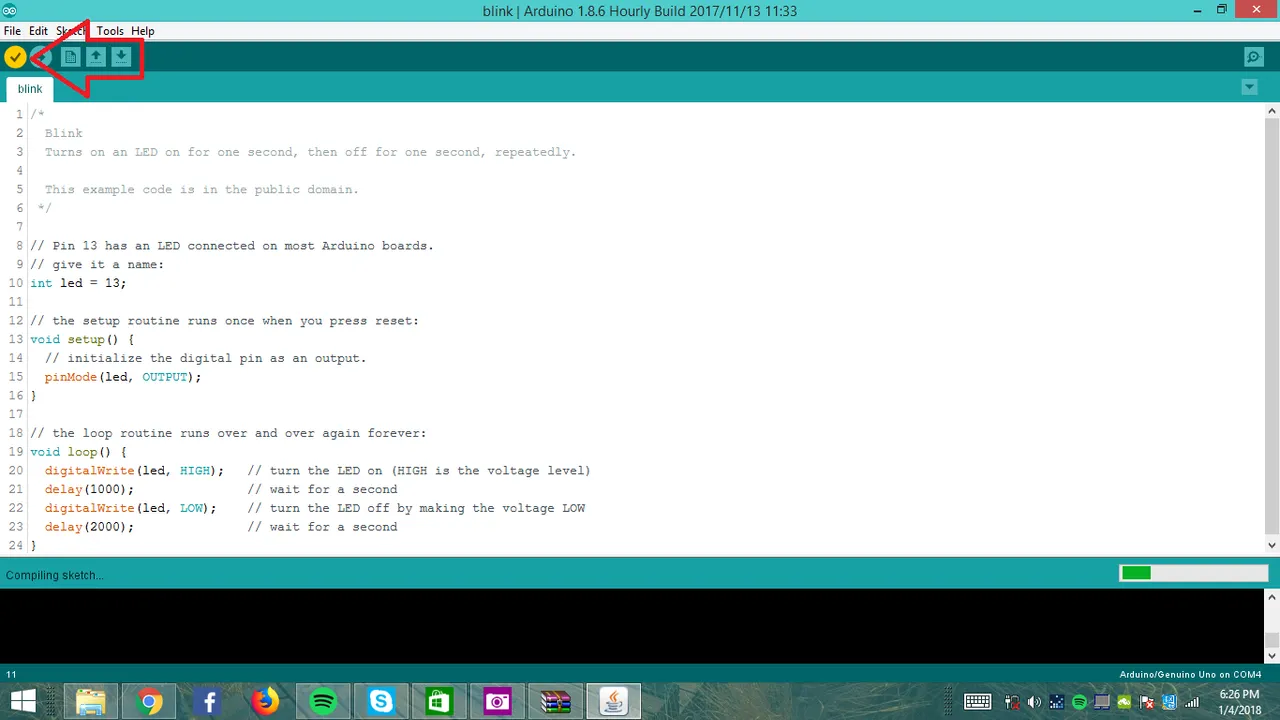This screenshot has height=720, width=1280.
Task: Click the line number 11 status indicator
Action: (11, 675)
